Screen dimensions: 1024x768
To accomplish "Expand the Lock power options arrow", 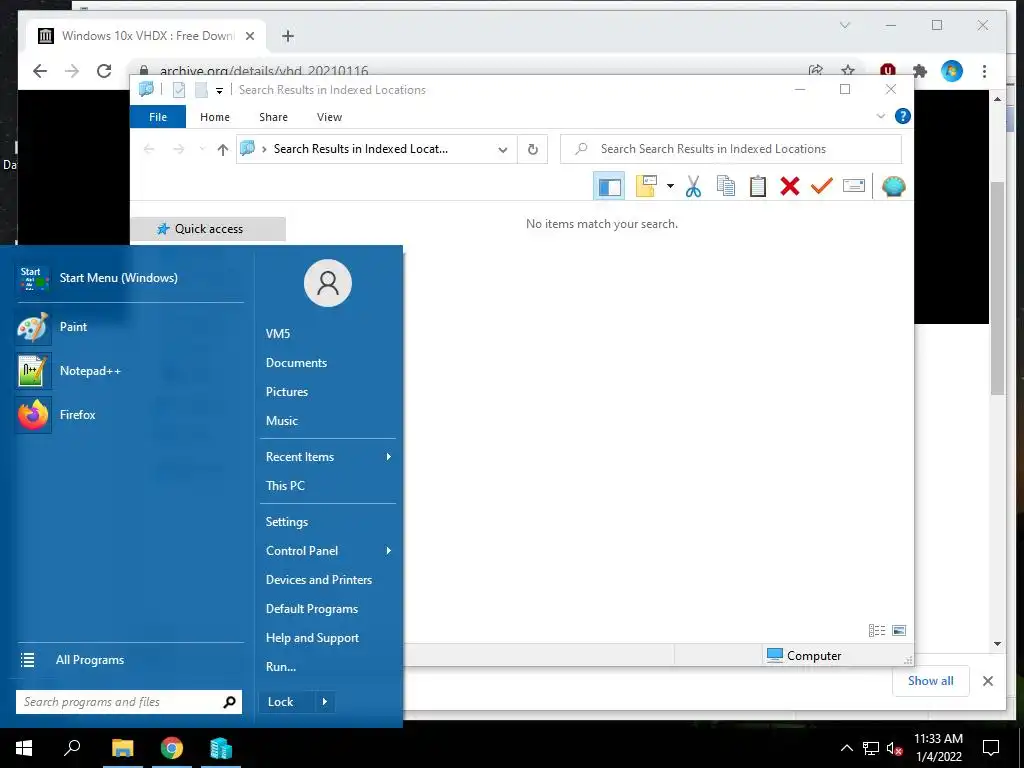I will coord(325,702).
